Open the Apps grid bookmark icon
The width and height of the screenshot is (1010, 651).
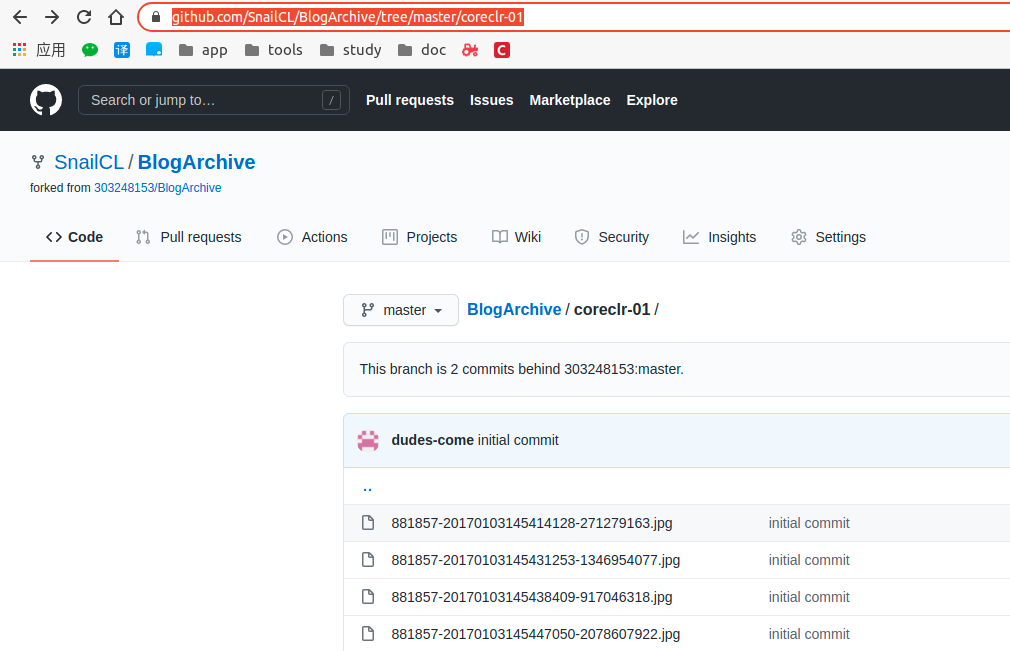pos(19,50)
